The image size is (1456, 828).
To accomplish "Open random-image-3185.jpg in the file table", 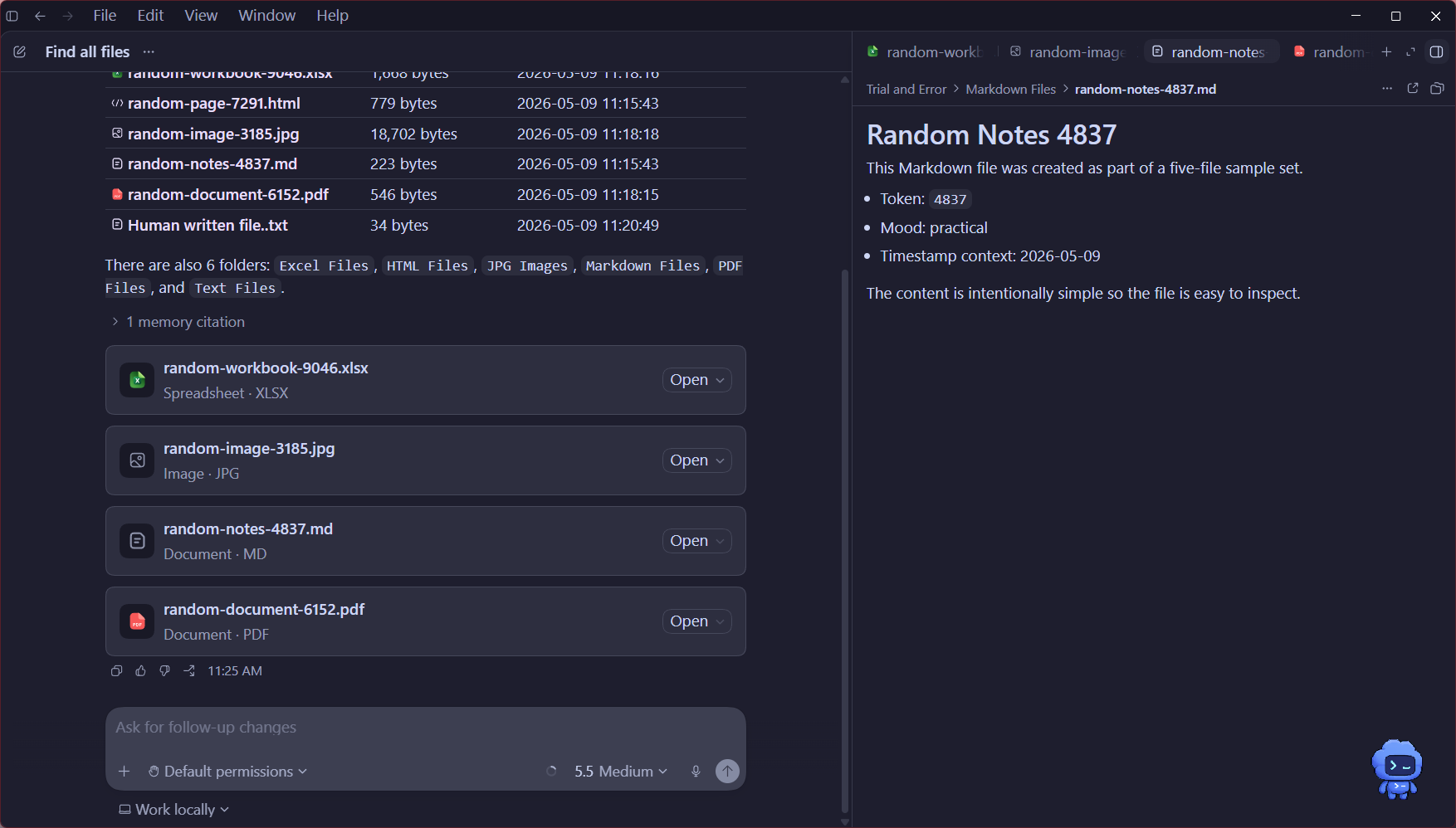I will (213, 134).
